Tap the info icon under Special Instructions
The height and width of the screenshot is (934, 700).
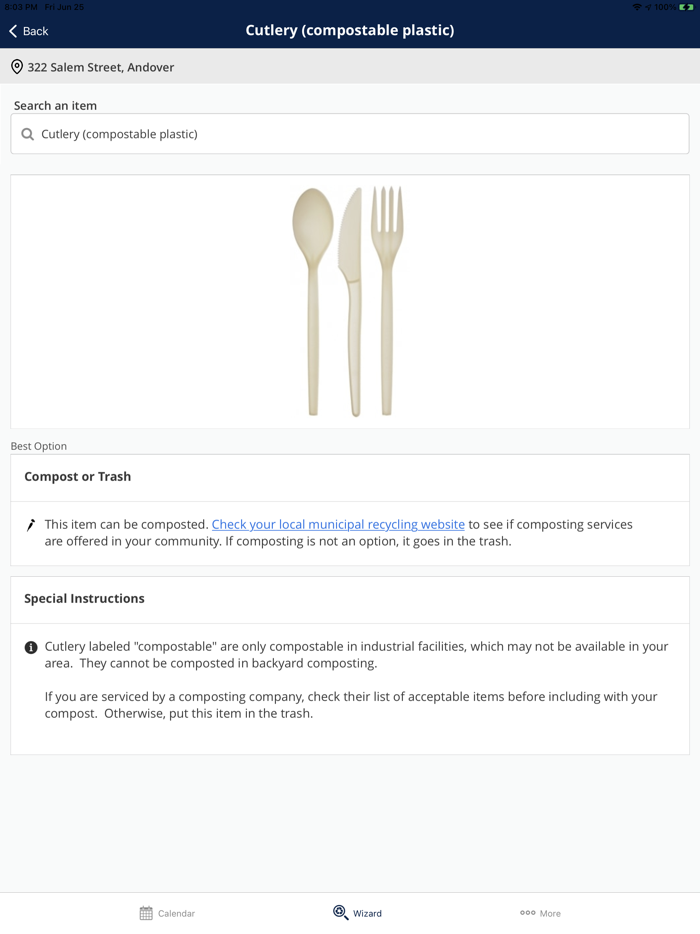pyautogui.click(x=31, y=647)
